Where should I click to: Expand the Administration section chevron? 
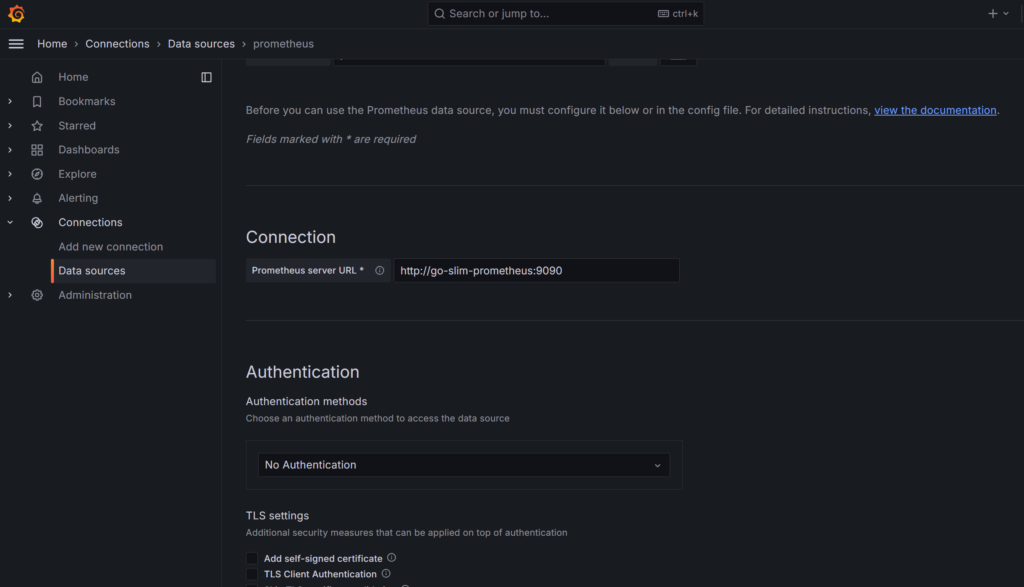pyautogui.click(x=10, y=294)
